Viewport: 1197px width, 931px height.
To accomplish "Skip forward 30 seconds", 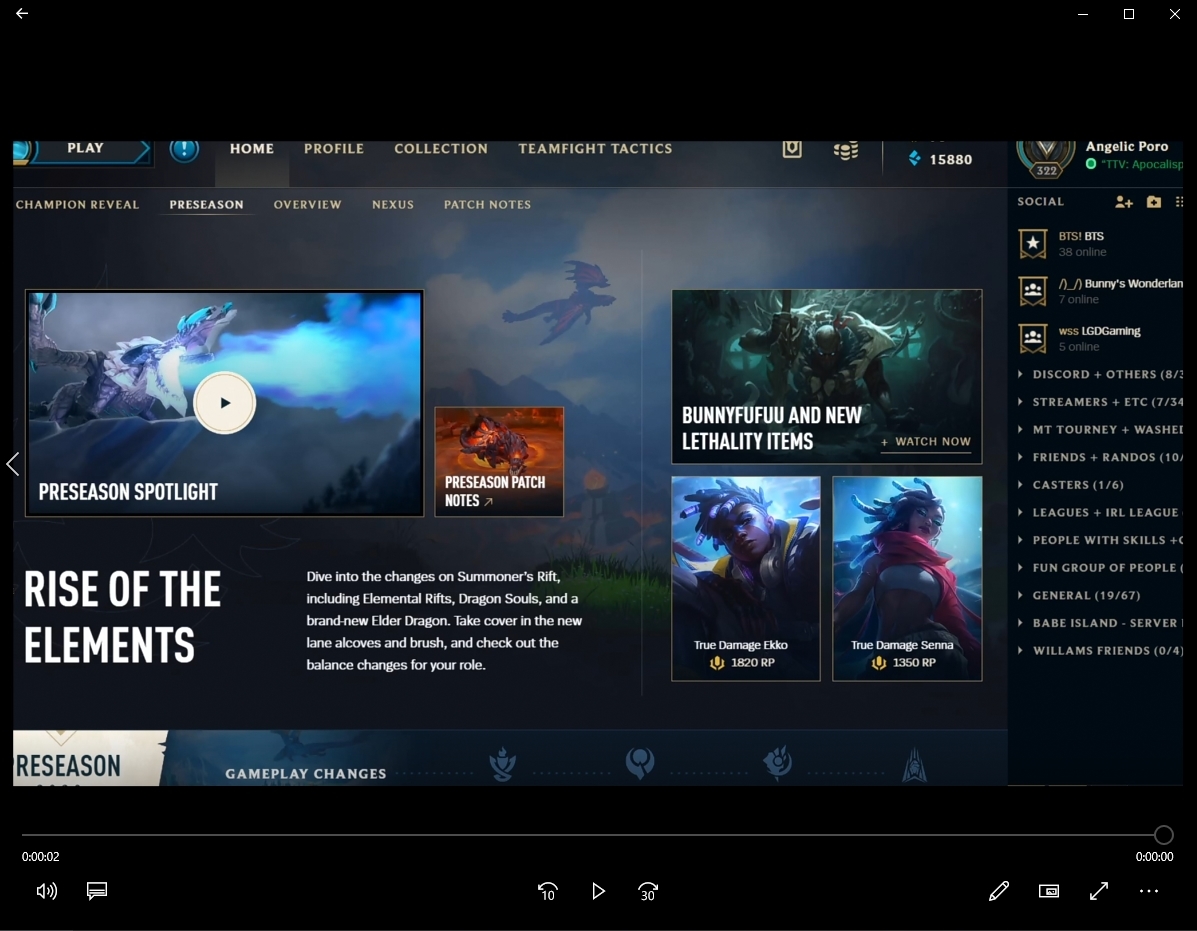I will click(x=648, y=891).
